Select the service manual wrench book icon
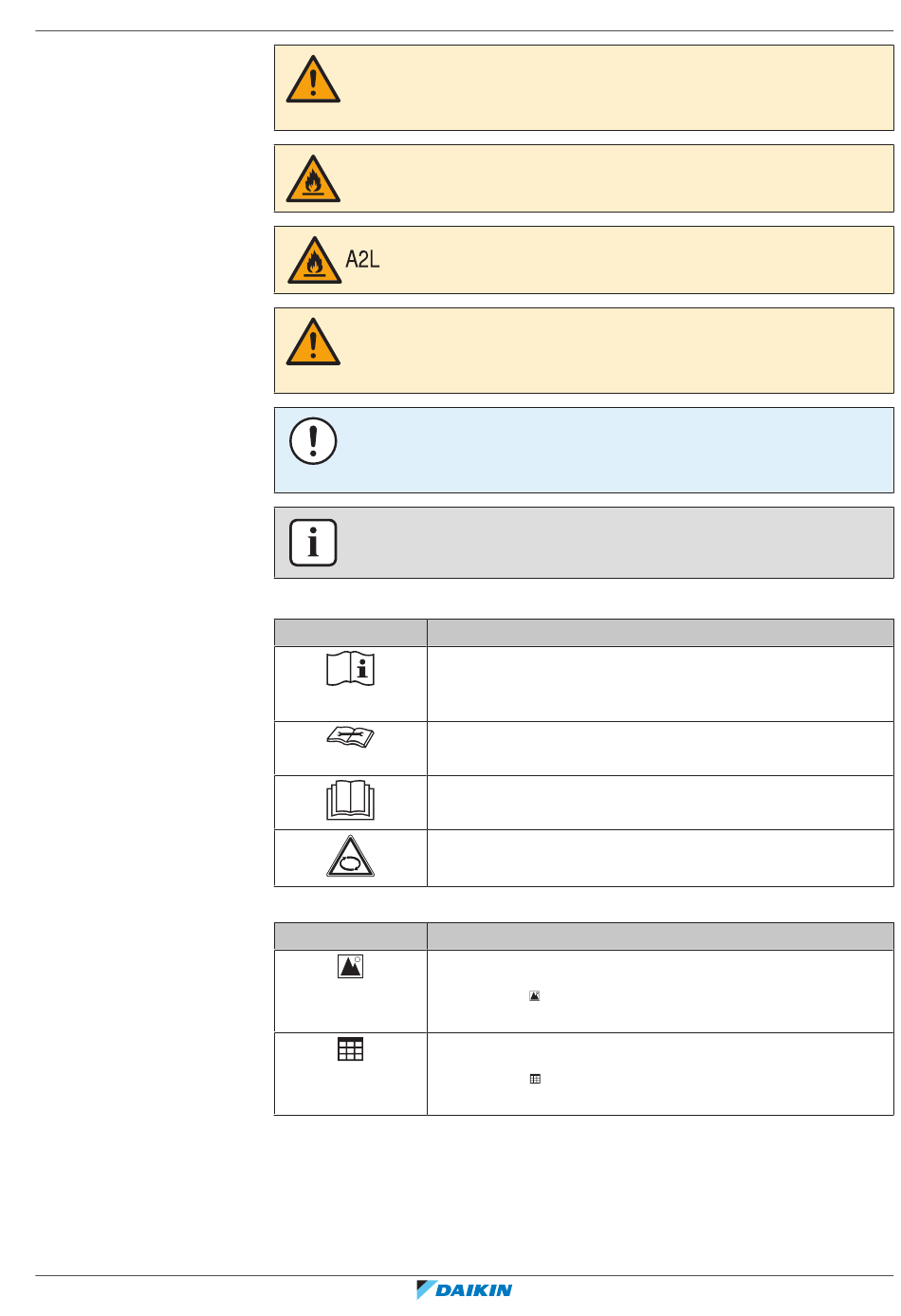The width and height of the screenshot is (901, 1316). tap(351, 736)
